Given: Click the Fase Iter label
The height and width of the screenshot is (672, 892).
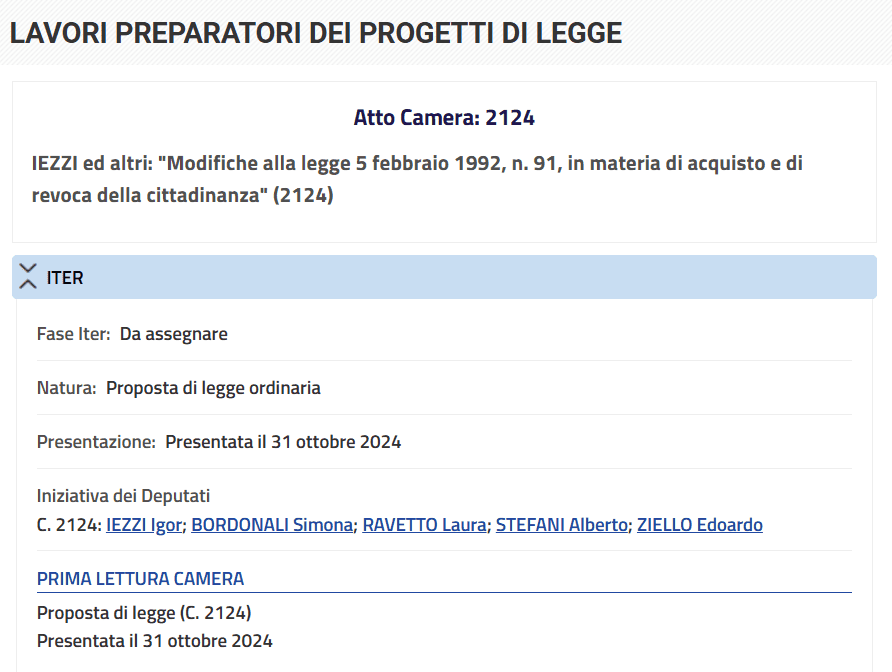Looking at the screenshot, I should 73,334.
